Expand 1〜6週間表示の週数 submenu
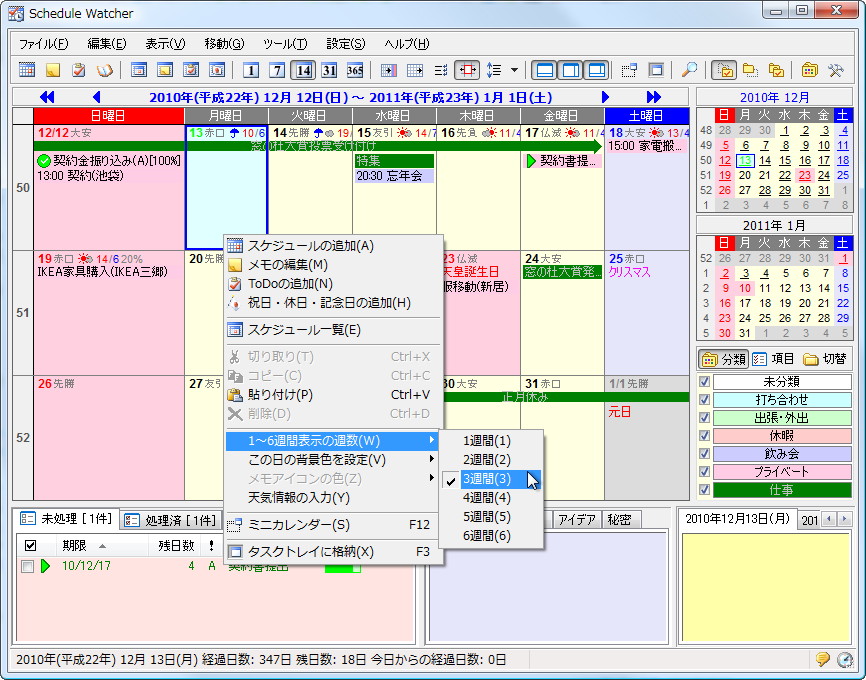The width and height of the screenshot is (866, 680). pyautogui.click(x=332, y=441)
